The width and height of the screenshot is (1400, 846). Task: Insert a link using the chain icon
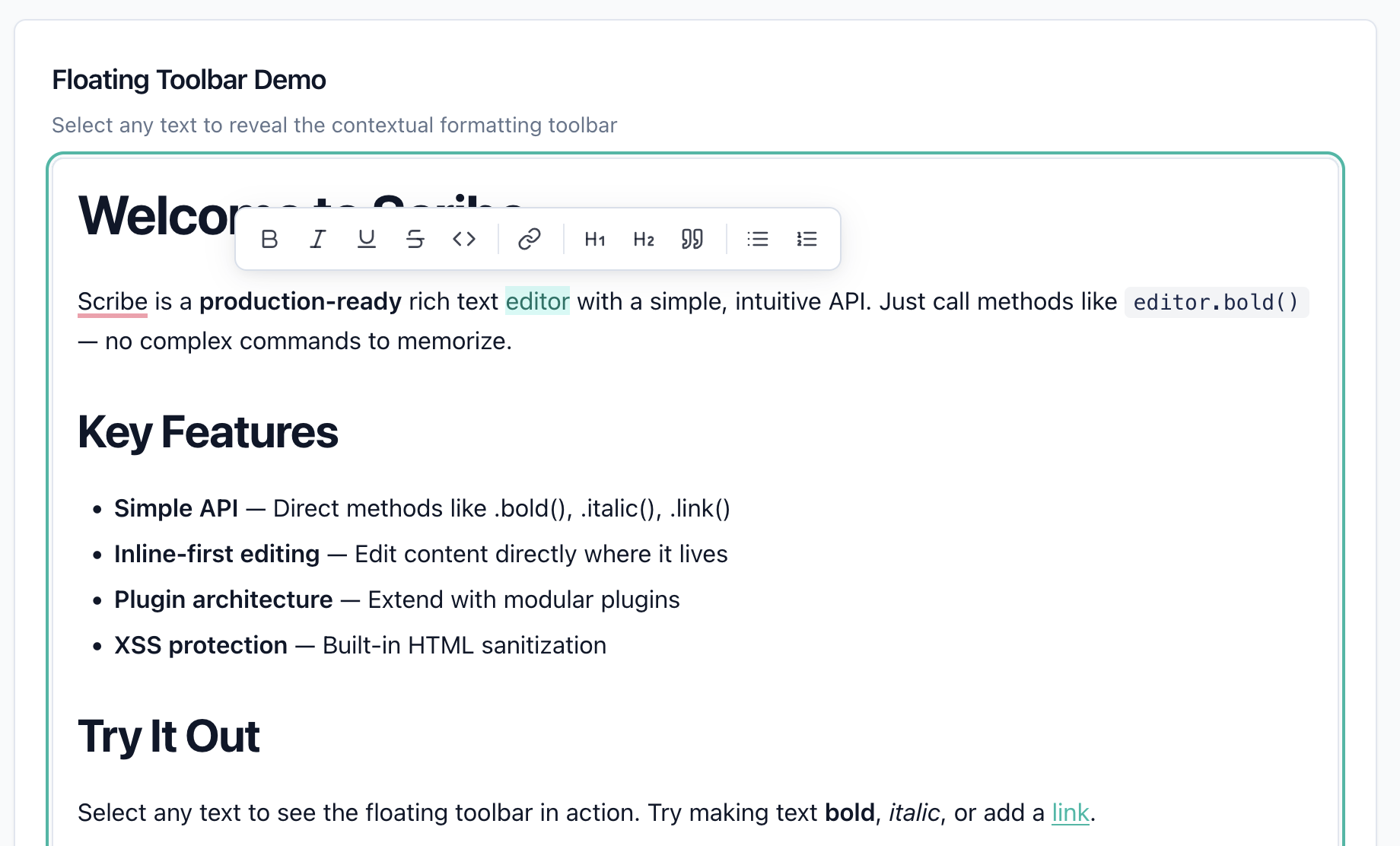530,239
